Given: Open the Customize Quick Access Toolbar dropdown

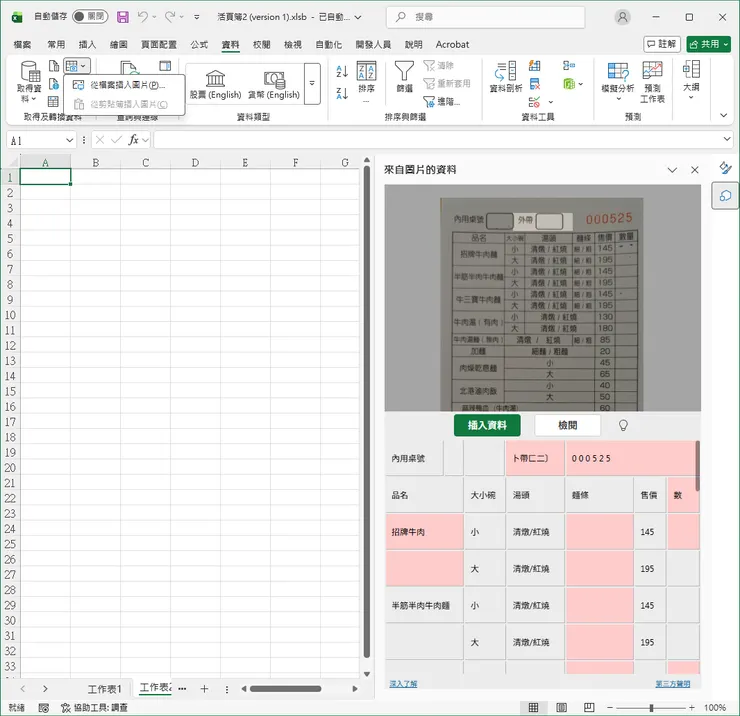Looking at the screenshot, I should (197, 17).
